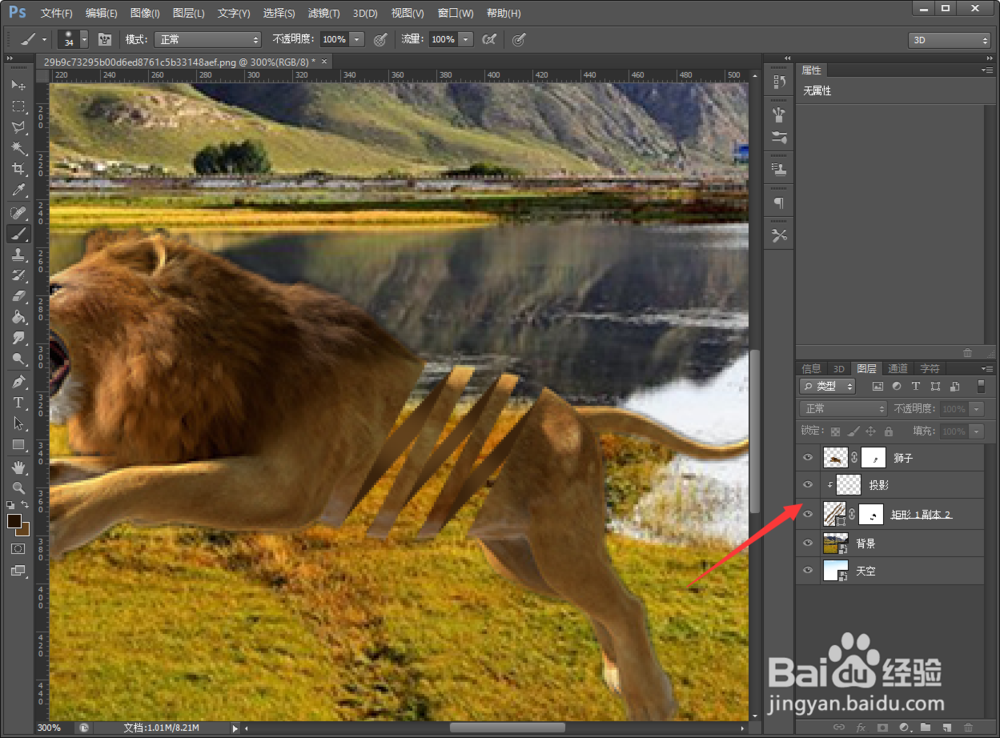Select the Zoom tool
The image size is (1000, 738).
click(x=18, y=488)
